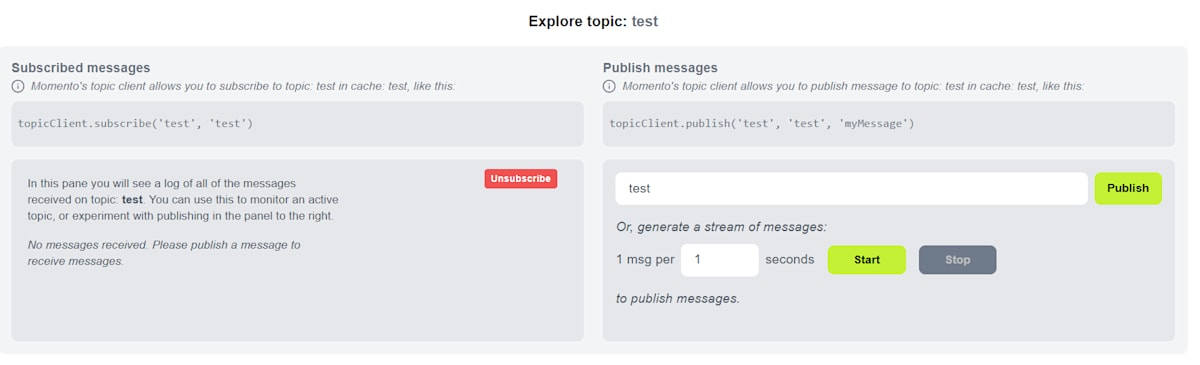
Task: Select the seconds interval input field
Action: 719,260
